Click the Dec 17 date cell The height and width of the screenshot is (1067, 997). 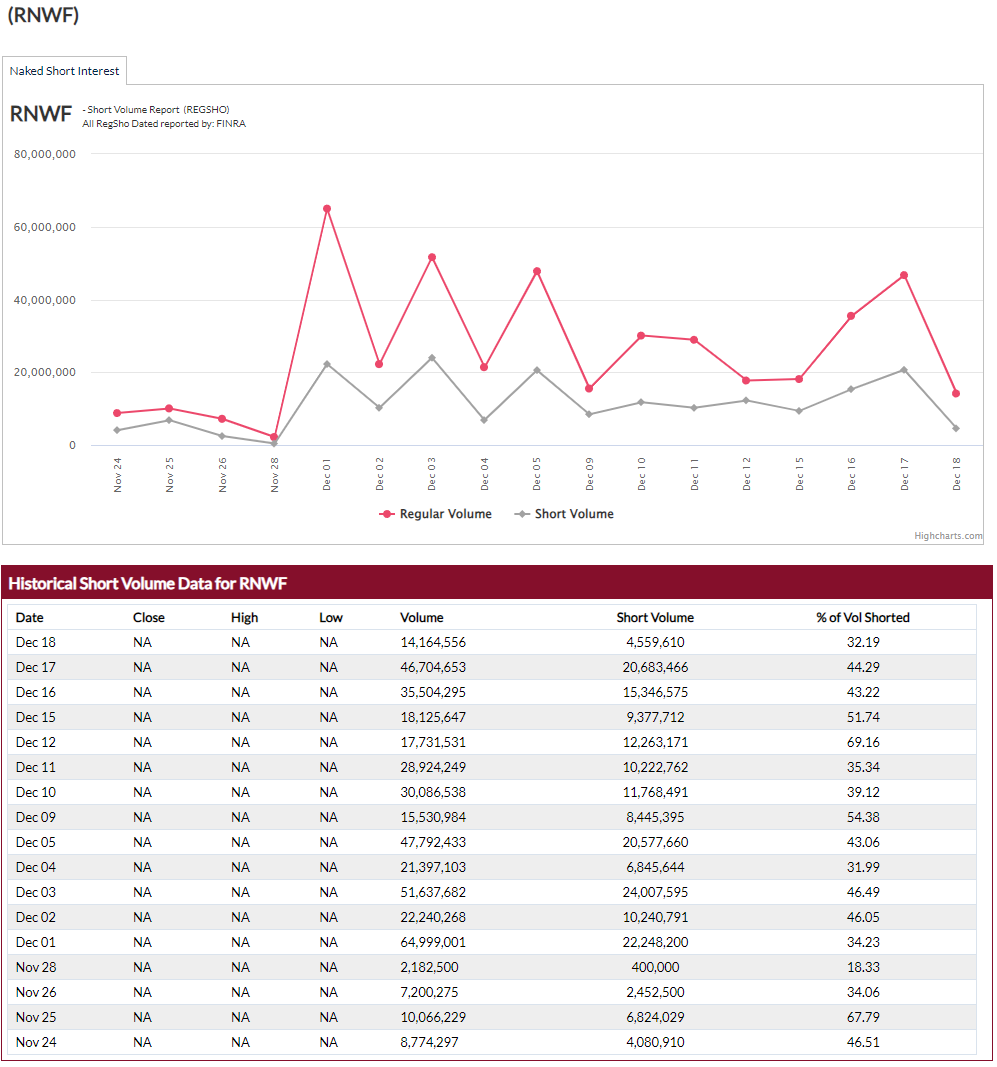tap(35, 668)
